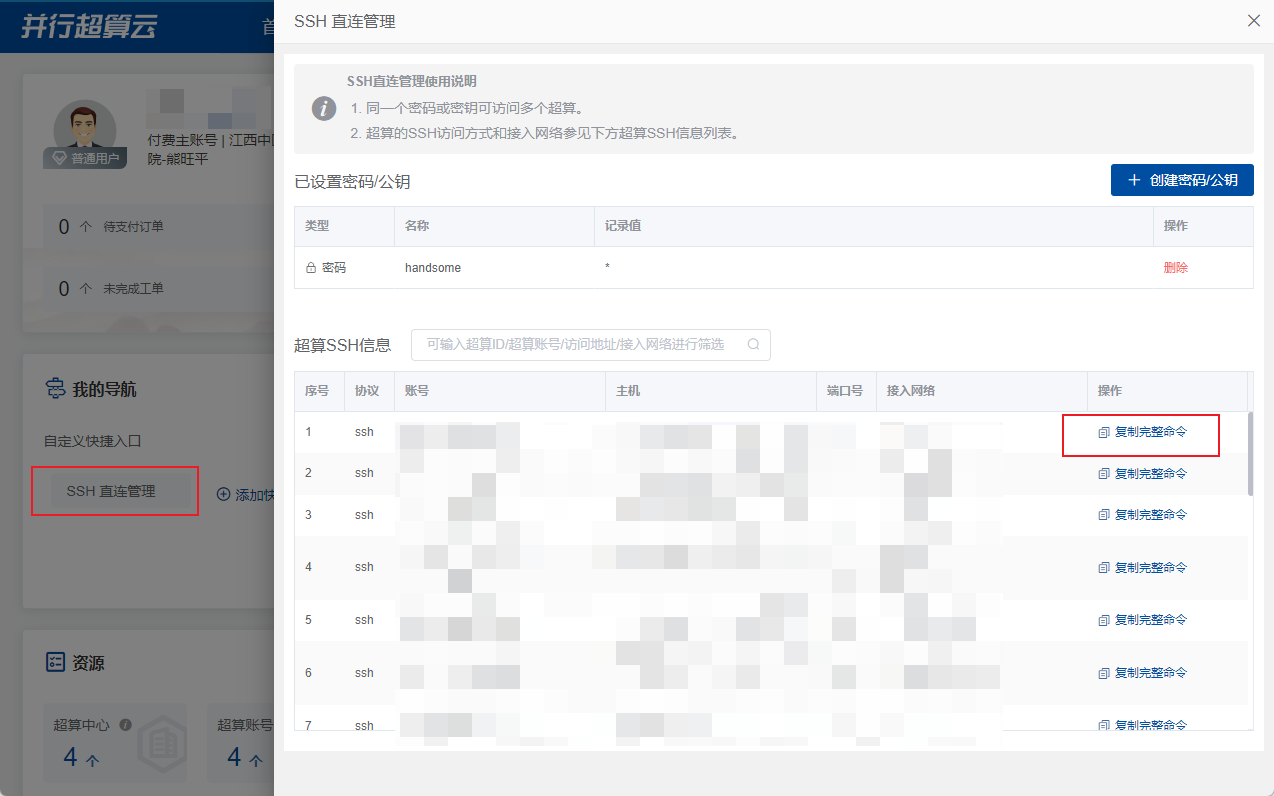This screenshot has height=796, width=1274.
Task: Click the copy icon in row 5
Action: point(1104,620)
